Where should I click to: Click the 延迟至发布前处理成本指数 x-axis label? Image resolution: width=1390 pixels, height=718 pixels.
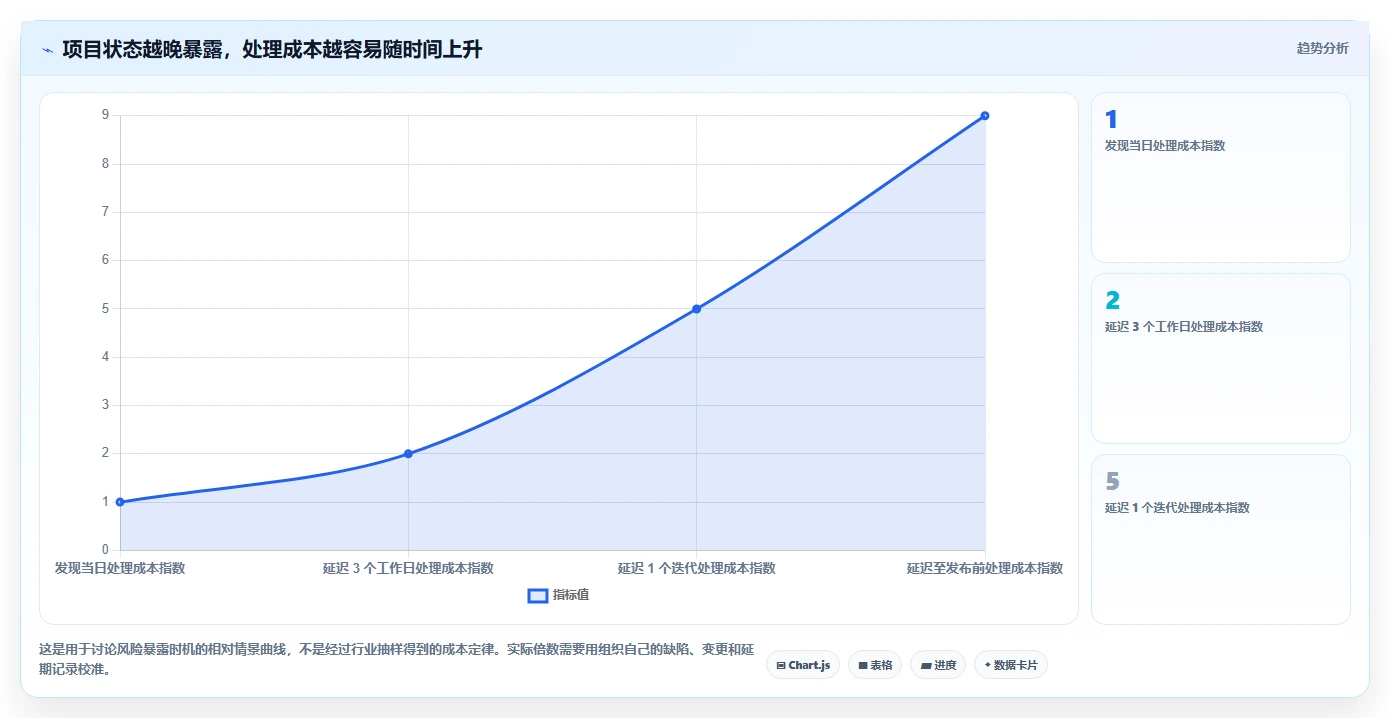[x=985, y=568]
